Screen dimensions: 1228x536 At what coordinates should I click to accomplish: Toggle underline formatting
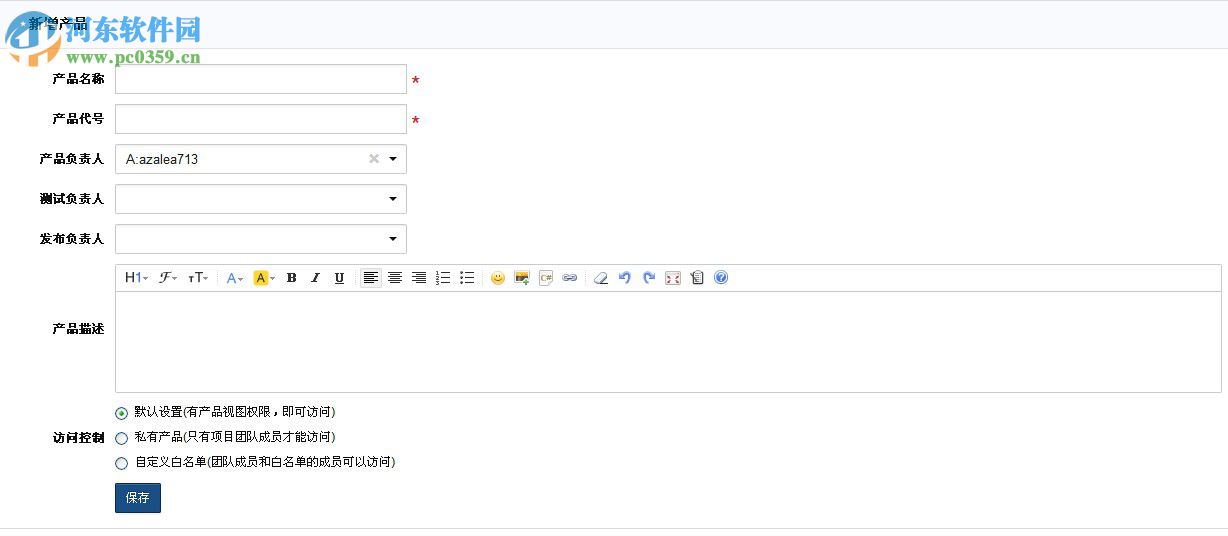[339, 278]
